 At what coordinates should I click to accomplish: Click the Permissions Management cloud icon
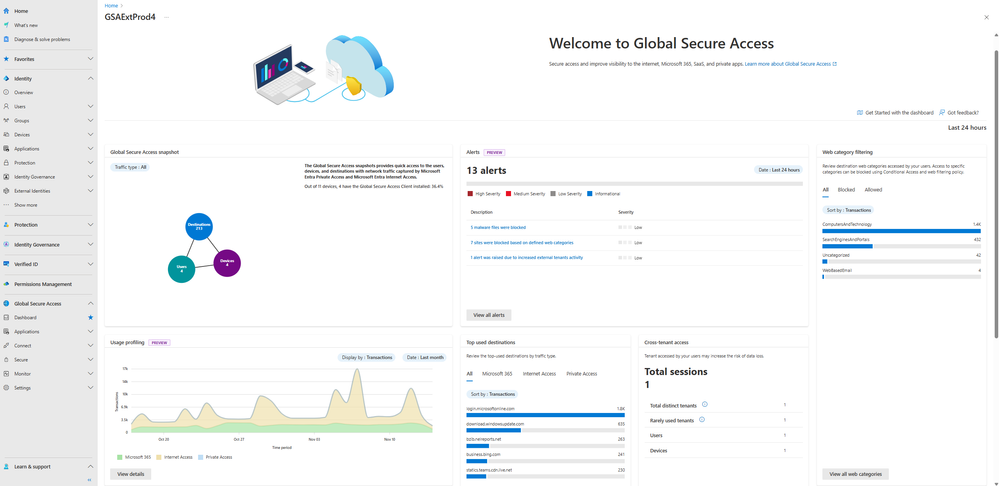click(x=6, y=284)
